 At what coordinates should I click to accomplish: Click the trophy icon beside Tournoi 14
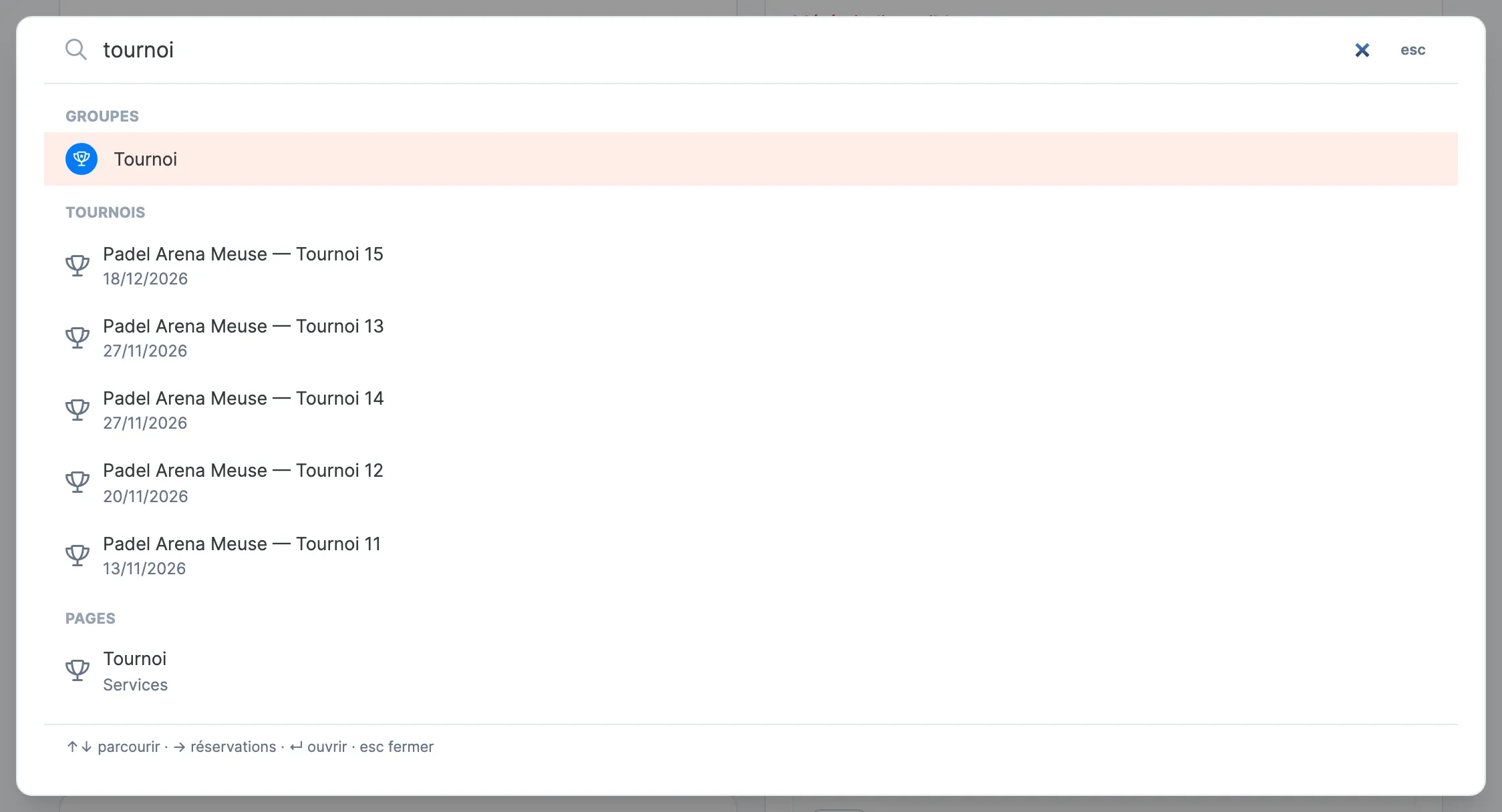coord(78,410)
